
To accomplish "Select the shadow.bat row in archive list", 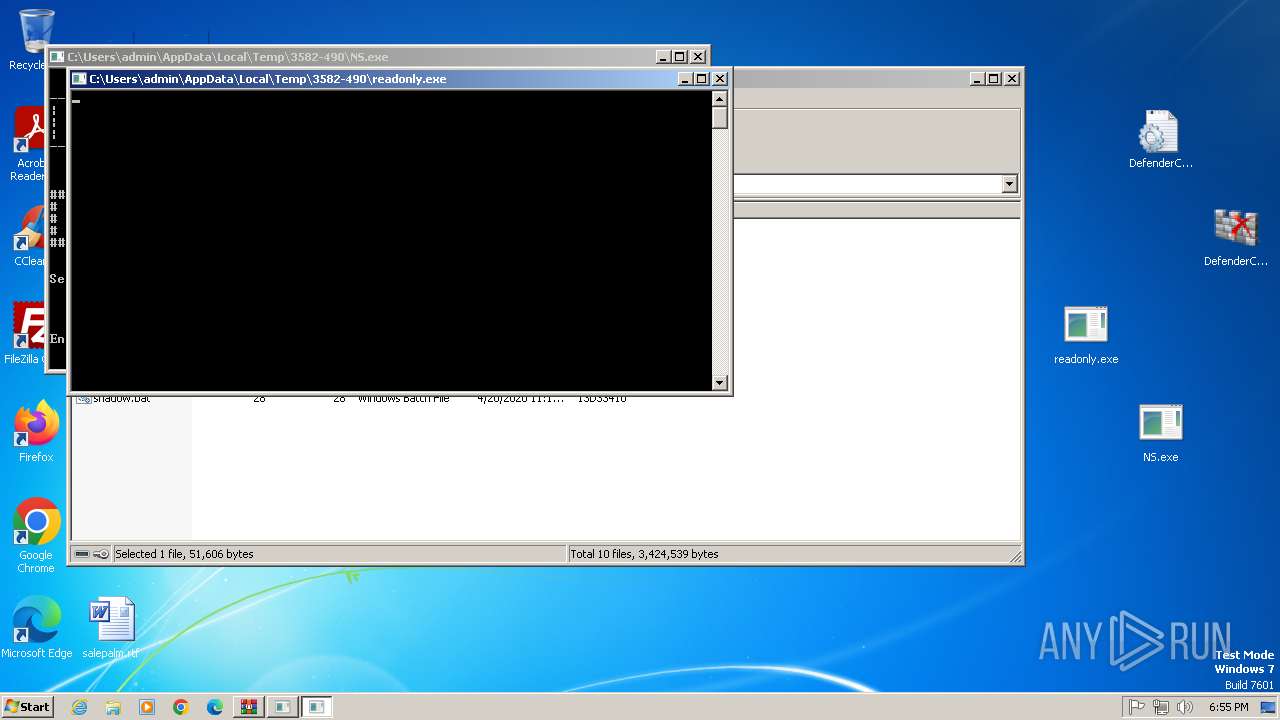I will 350,398.
